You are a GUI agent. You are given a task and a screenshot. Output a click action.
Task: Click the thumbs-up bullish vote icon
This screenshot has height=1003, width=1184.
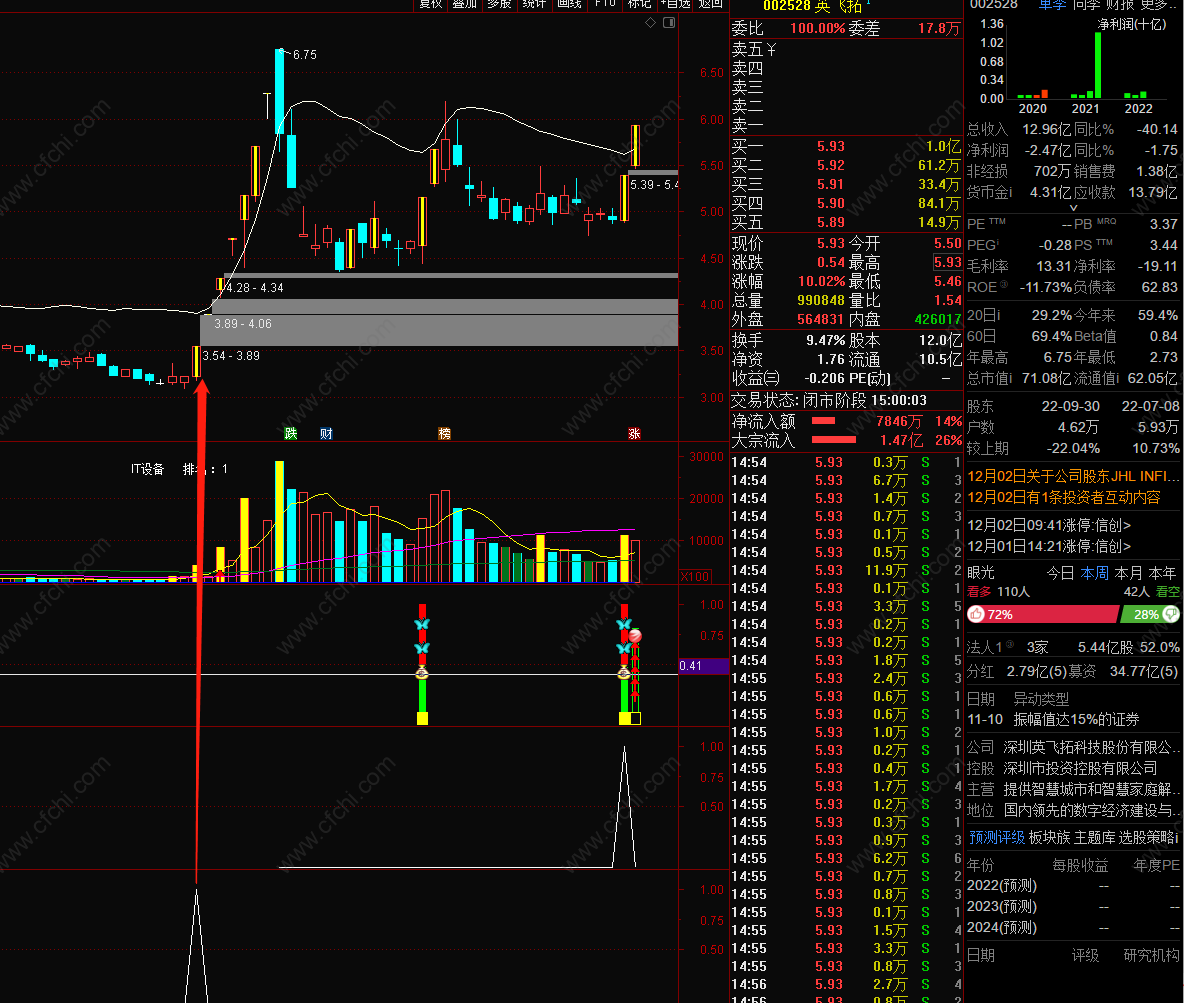click(976, 614)
